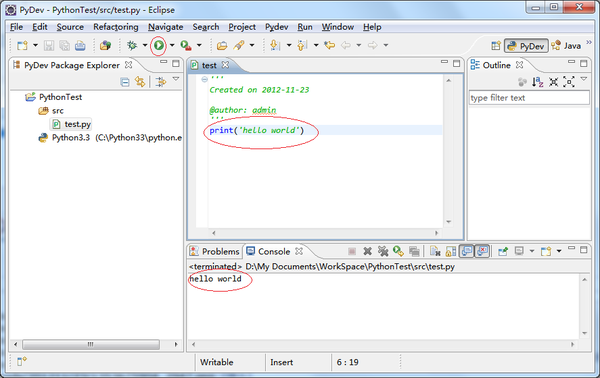Click the Outline type filter text field

pyautogui.click(x=529, y=98)
